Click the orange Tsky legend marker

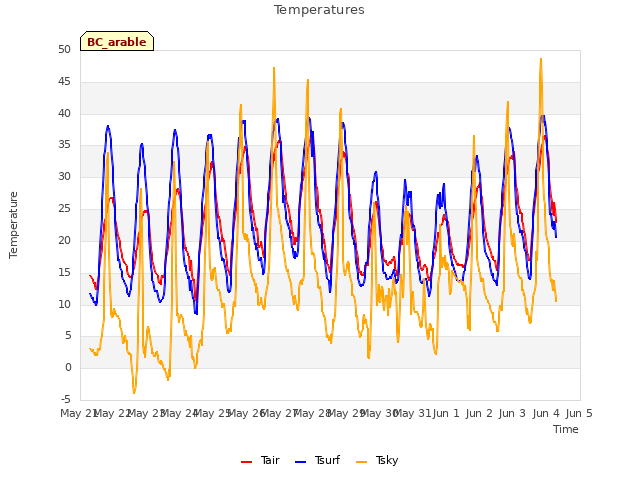coord(361,462)
